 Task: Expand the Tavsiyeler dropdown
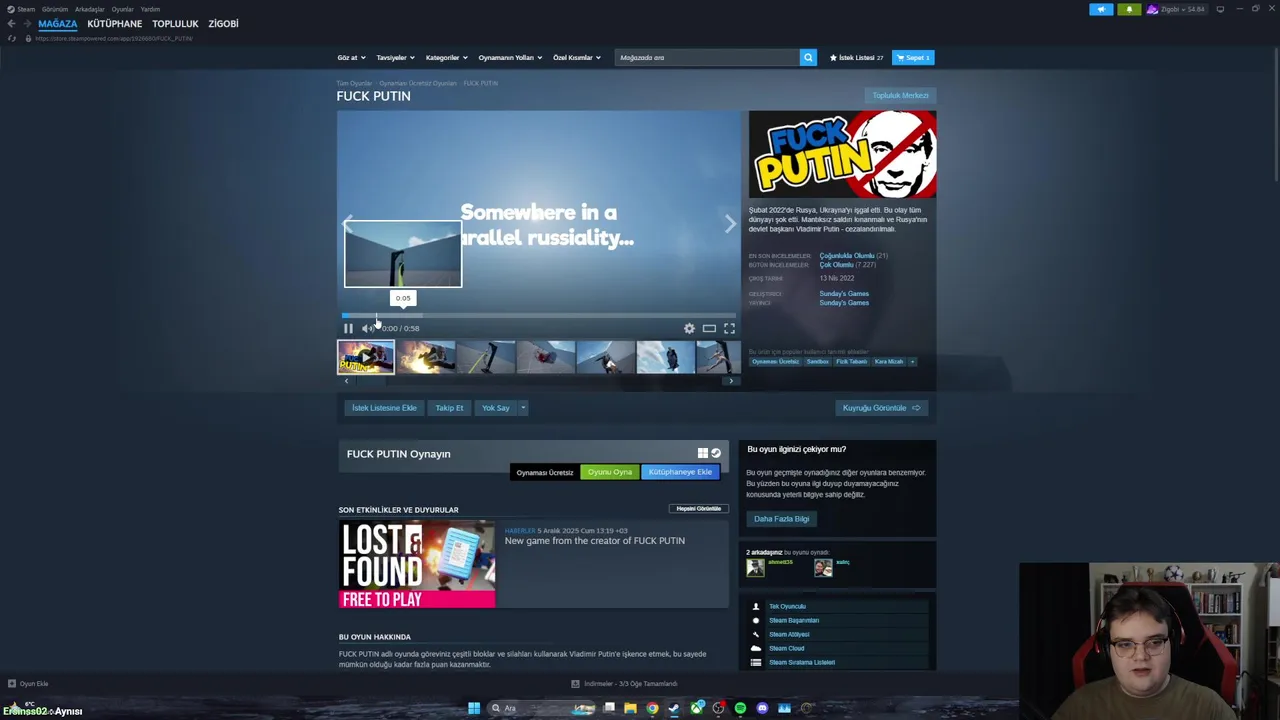[395, 57]
